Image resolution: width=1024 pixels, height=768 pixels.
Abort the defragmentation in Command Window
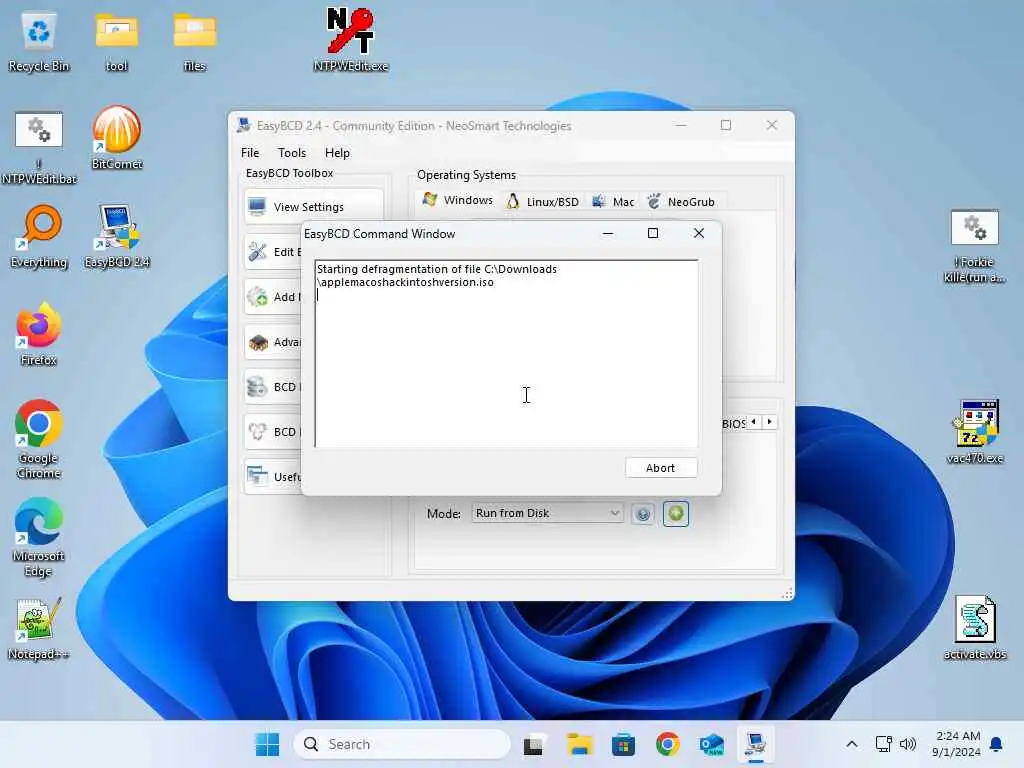pos(661,468)
